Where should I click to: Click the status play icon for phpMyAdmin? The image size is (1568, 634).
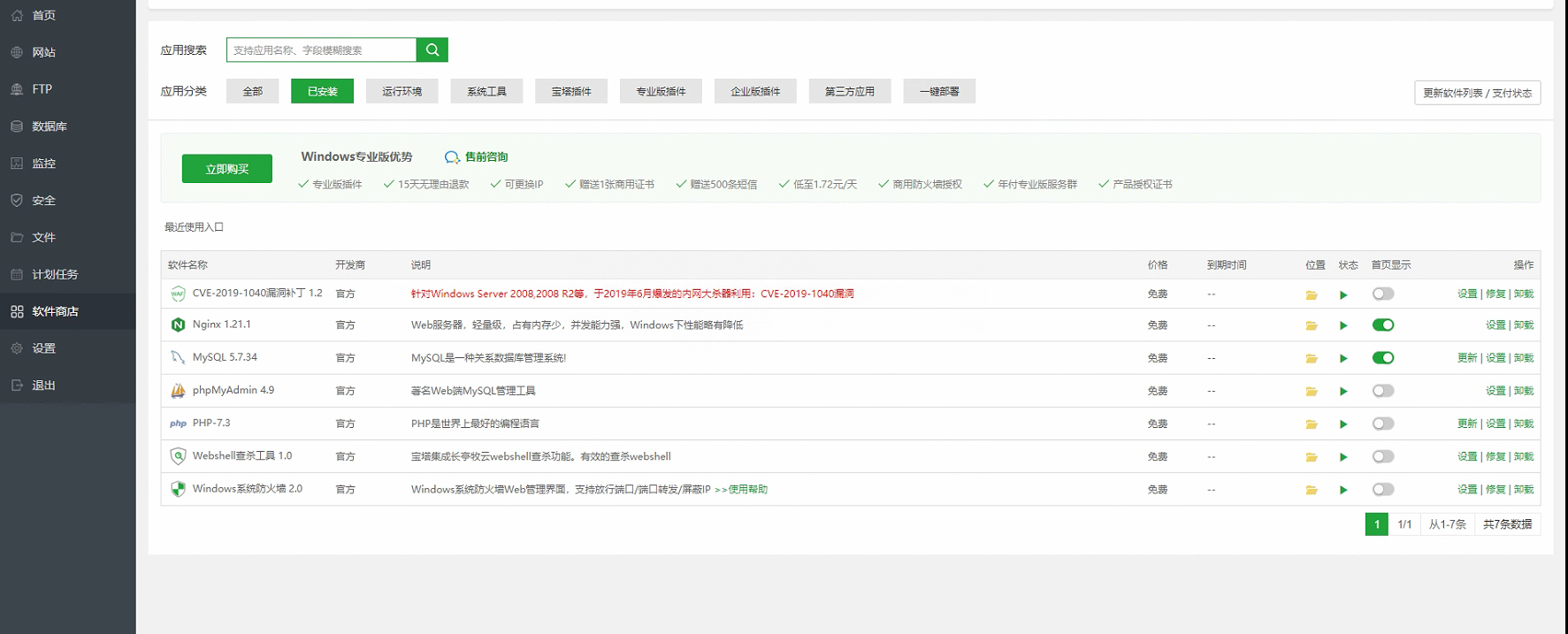click(x=1343, y=391)
